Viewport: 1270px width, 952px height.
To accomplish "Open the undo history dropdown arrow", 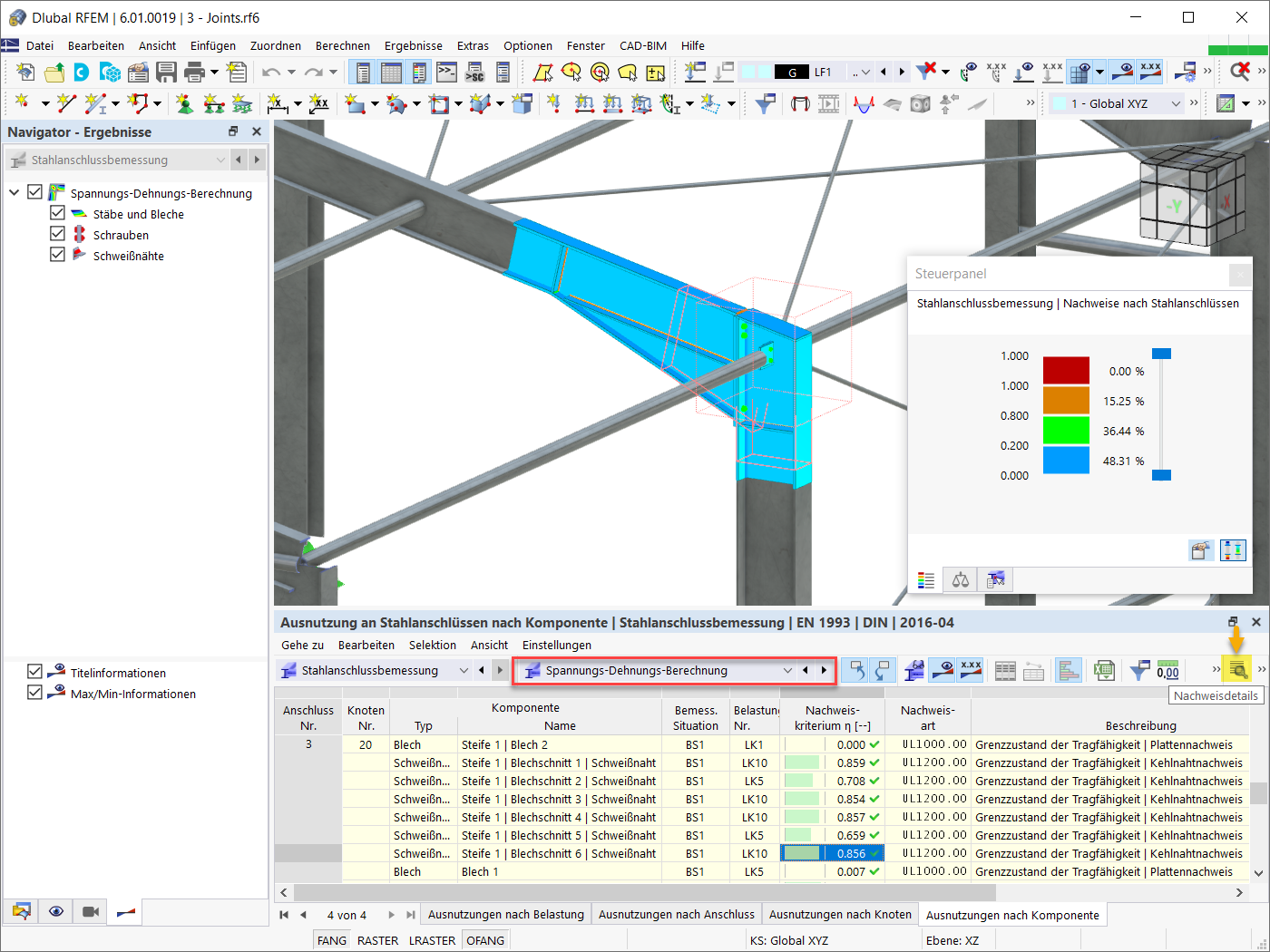I will 291,73.
